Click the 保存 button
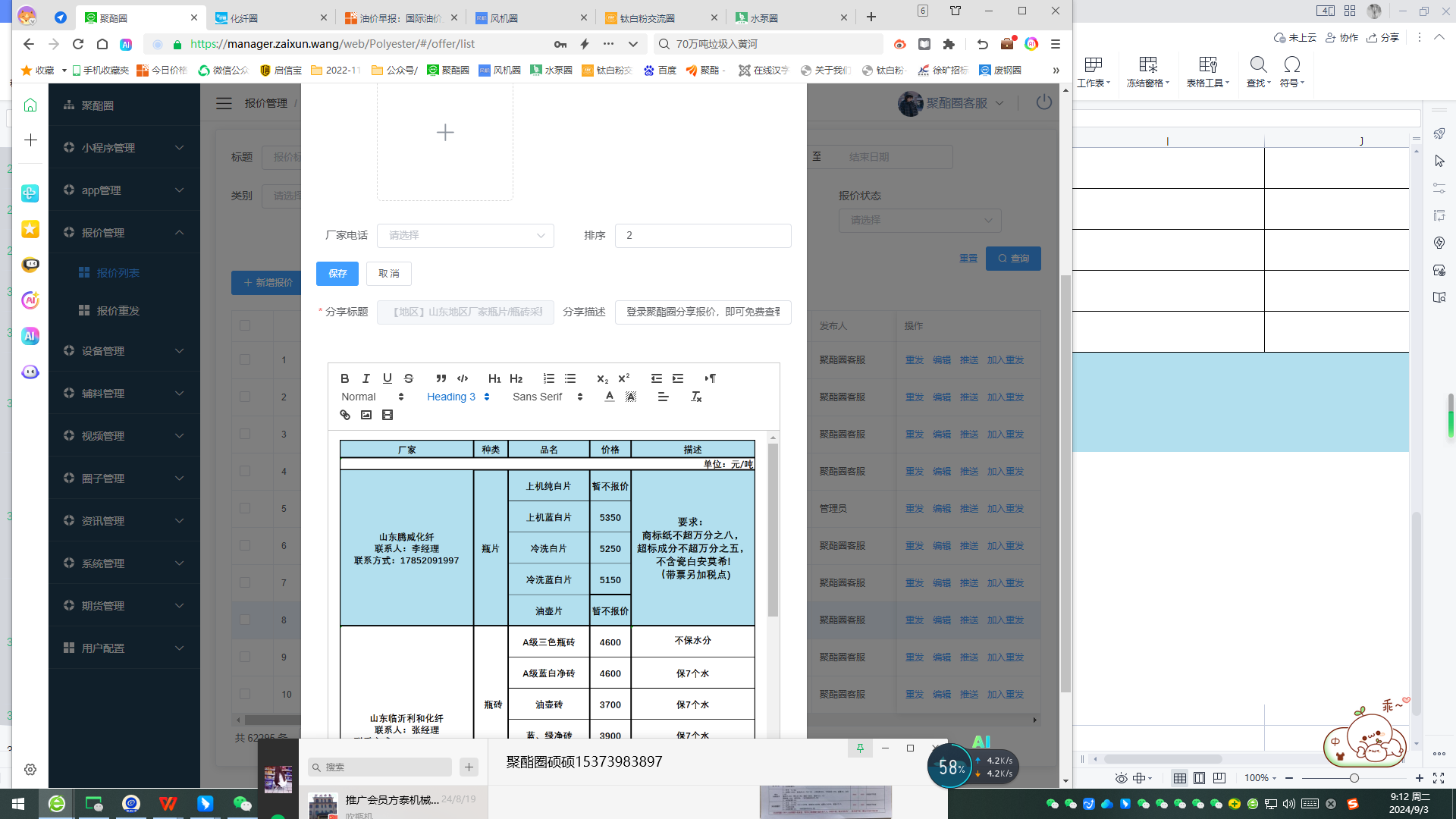The height and width of the screenshot is (819, 1456). [x=337, y=274]
